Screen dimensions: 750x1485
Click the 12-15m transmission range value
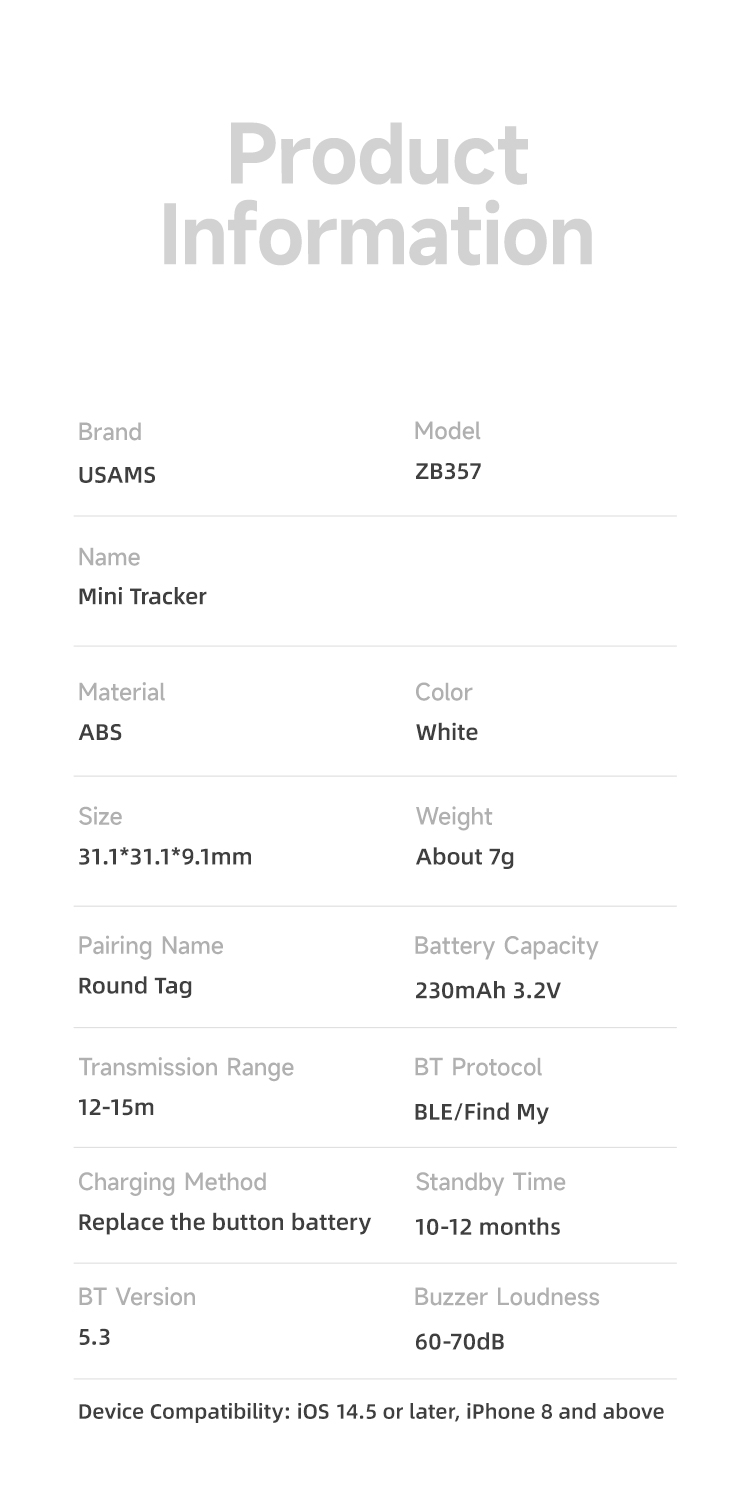[x=116, y=1108]
